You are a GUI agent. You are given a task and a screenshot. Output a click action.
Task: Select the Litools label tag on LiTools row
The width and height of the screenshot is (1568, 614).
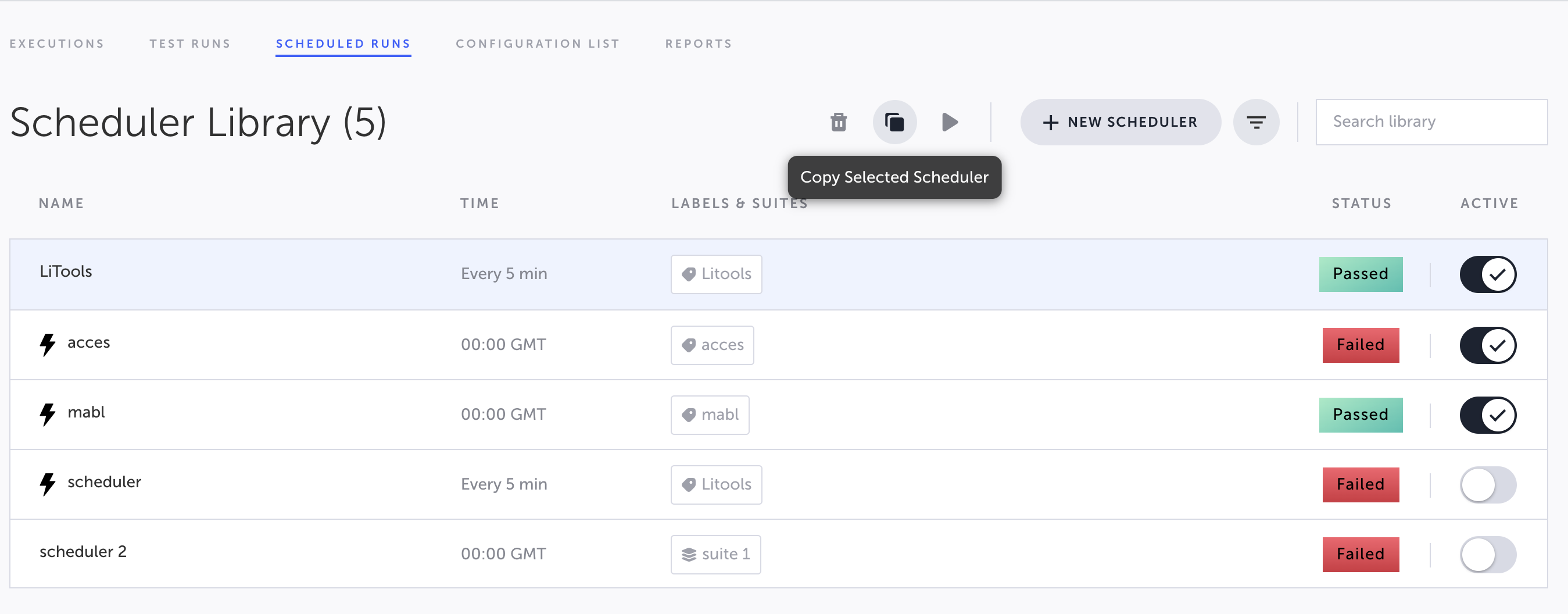point(717,274)
